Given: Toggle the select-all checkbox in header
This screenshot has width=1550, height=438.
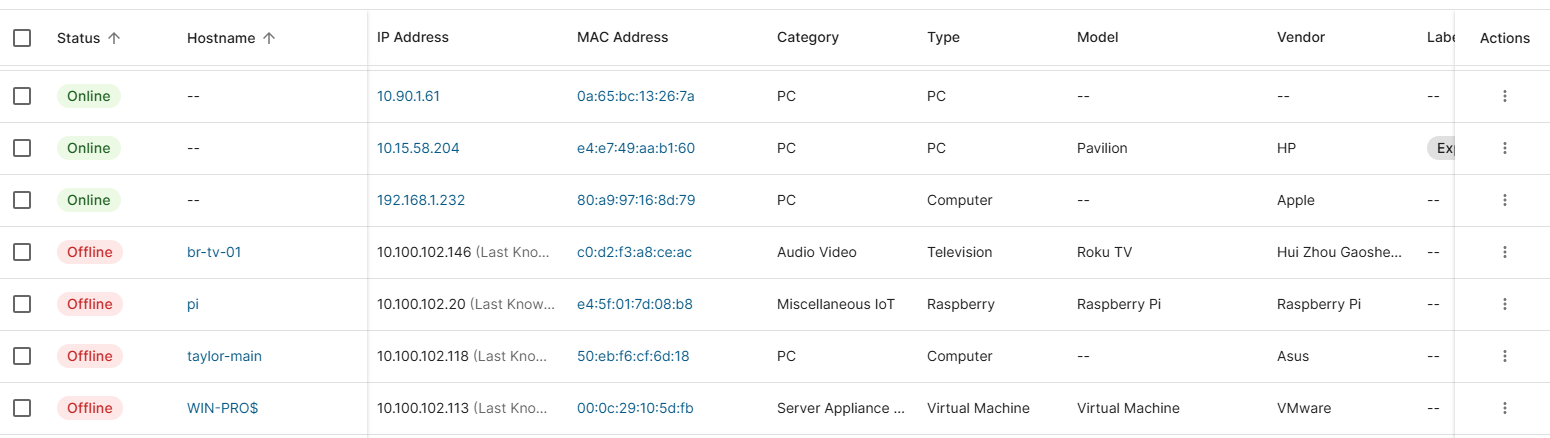Looking at the screenshot, I should [22, 38].
